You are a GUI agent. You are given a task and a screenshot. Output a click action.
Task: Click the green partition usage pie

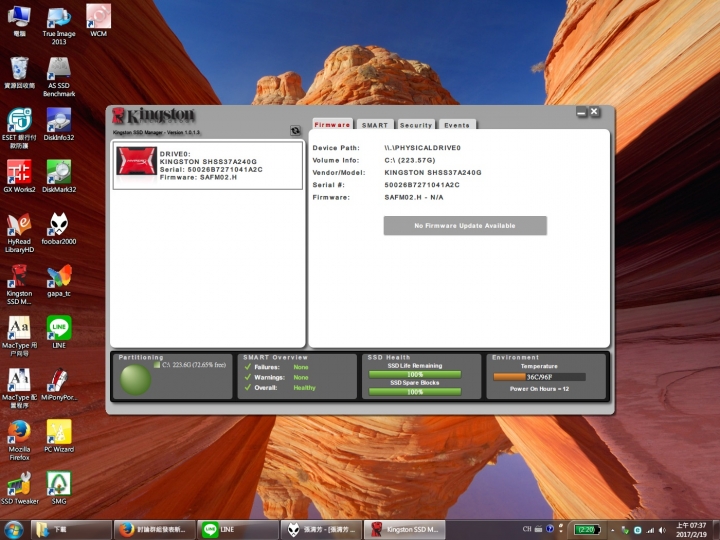[x=135, y=380]
